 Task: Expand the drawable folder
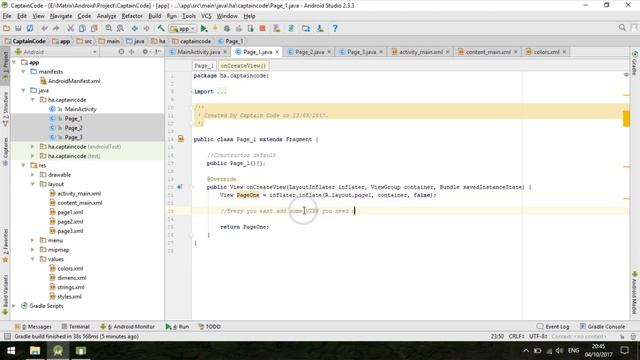click(x=33, y=174)
